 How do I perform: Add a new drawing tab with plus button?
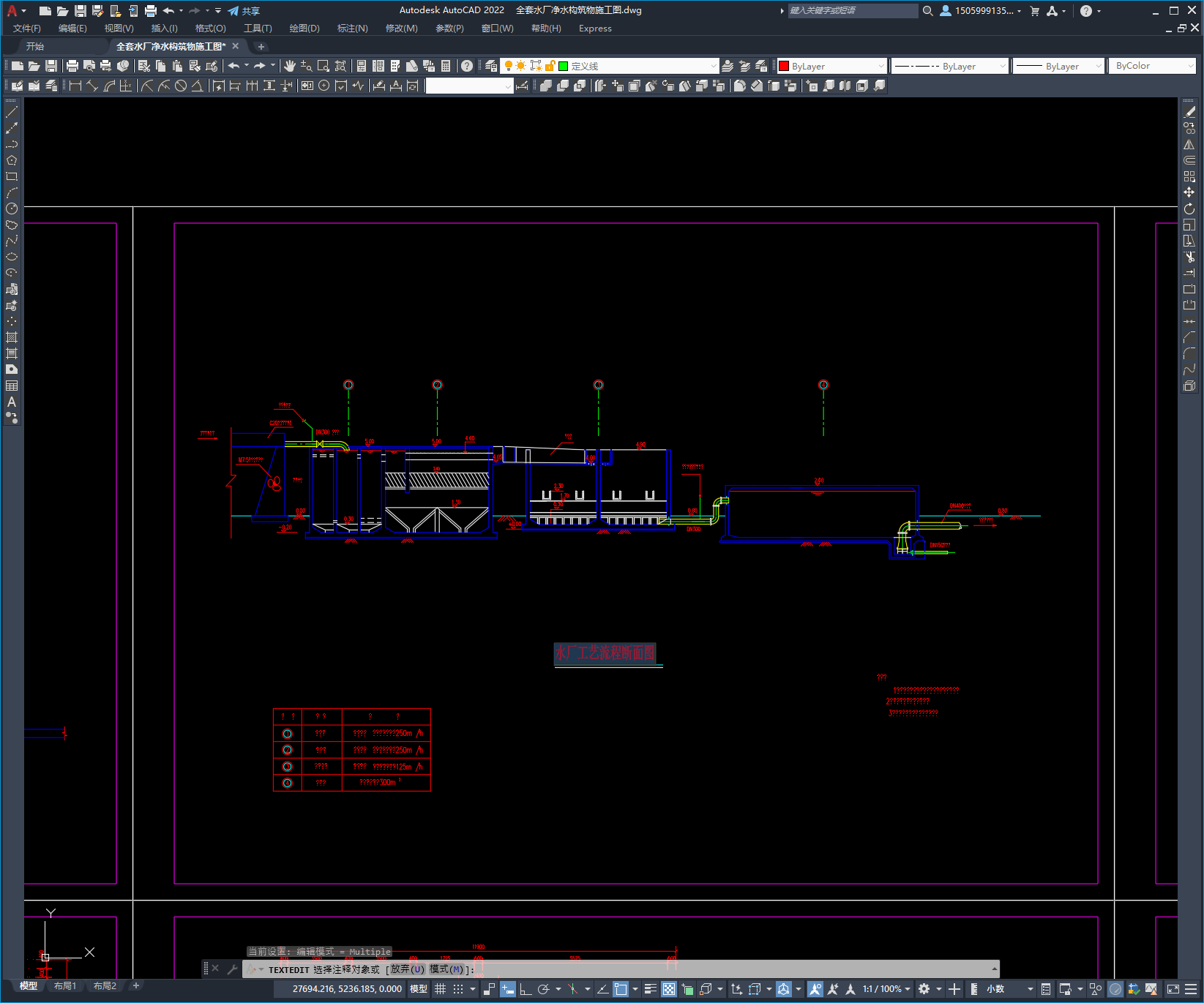click(x=261, y=46)
